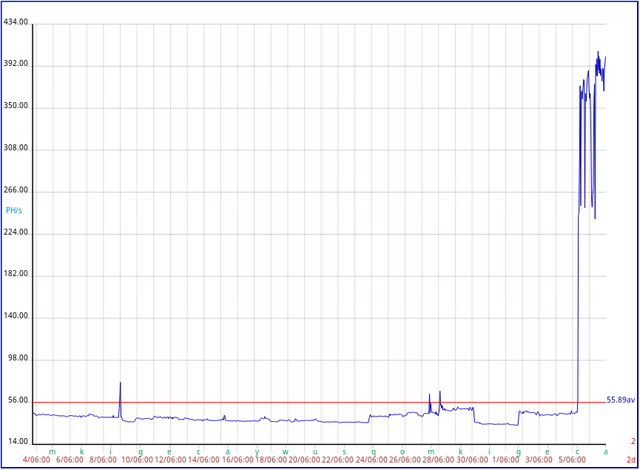Click the 434.00 y-axis label
Image resolution: width=640 pixels, height=470 pixels.
click(x=16, y=22)
